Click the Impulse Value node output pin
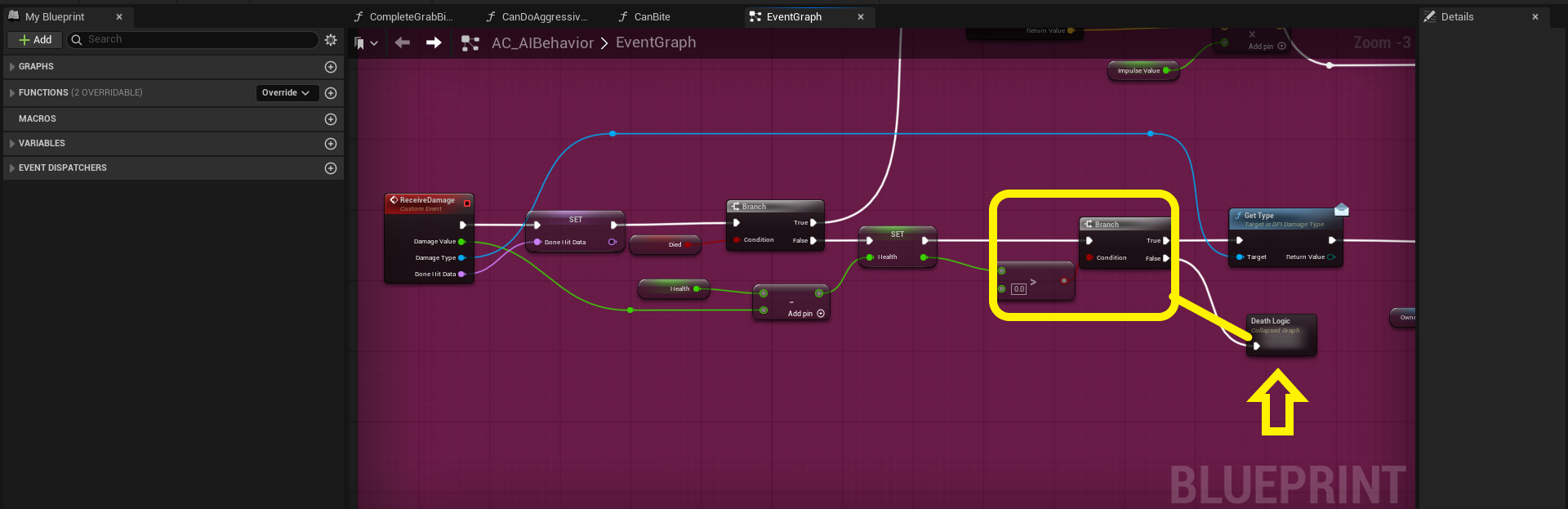1568x509 pixels. pos(1166,70)
